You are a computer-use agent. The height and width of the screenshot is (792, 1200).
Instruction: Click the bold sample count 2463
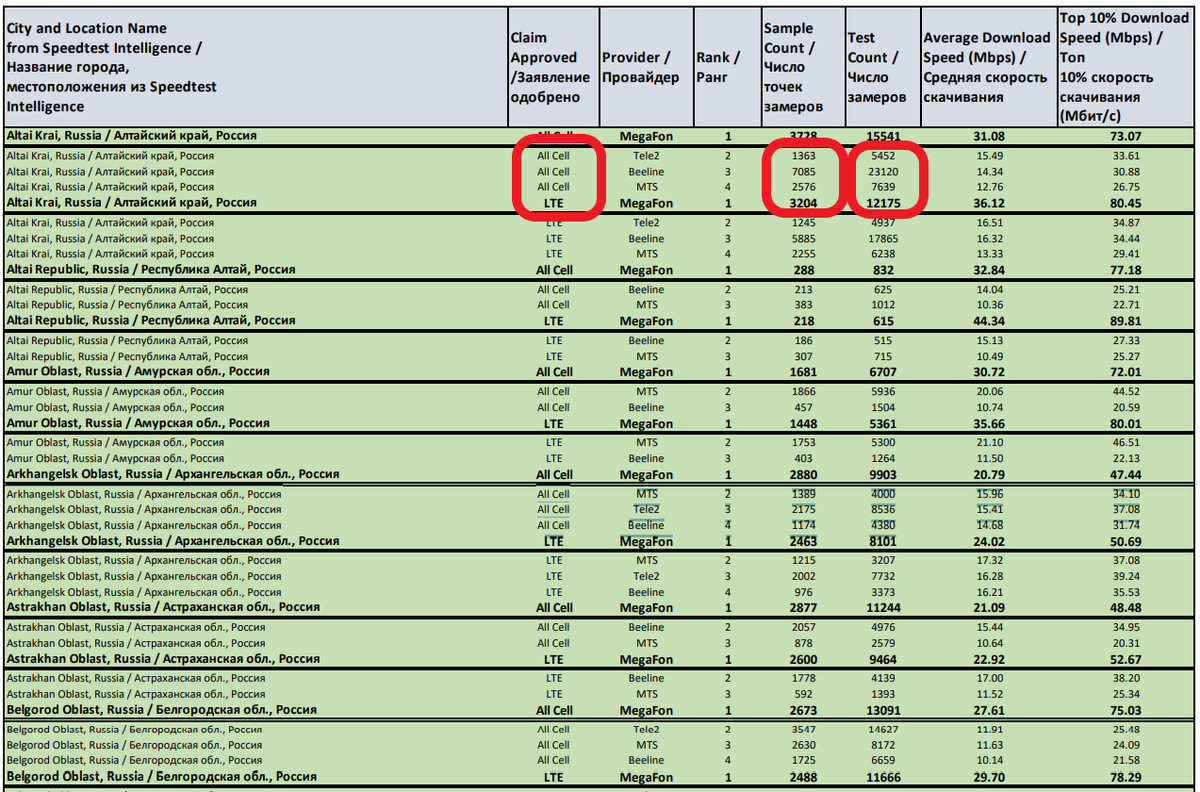[x=803, y=541]
